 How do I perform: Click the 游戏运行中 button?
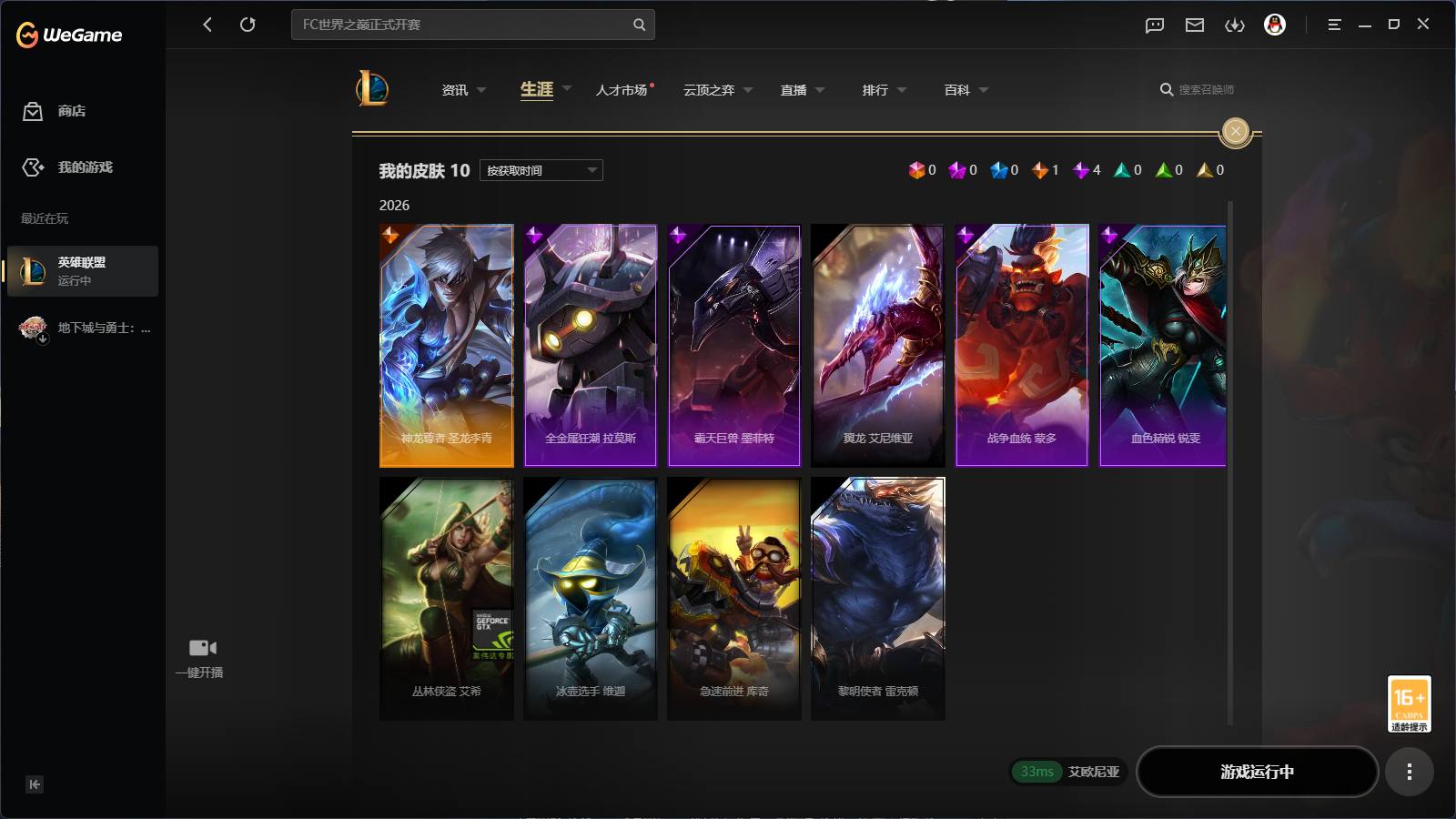[x=1257, y=772]
